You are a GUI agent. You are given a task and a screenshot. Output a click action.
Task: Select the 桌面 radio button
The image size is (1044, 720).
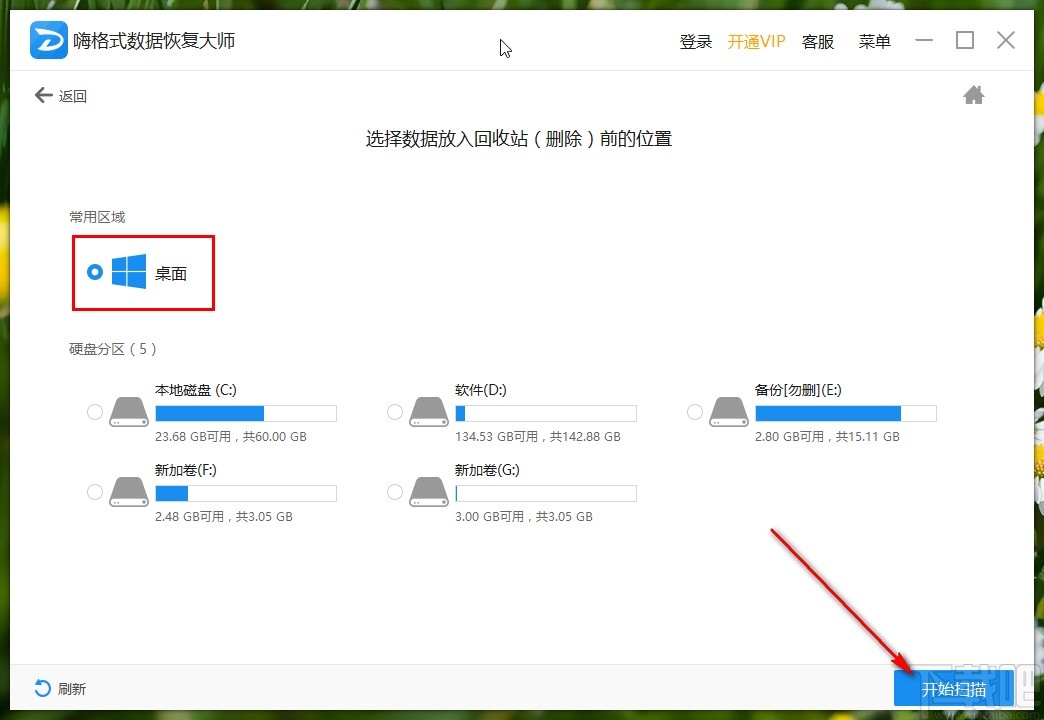point(95,271)
